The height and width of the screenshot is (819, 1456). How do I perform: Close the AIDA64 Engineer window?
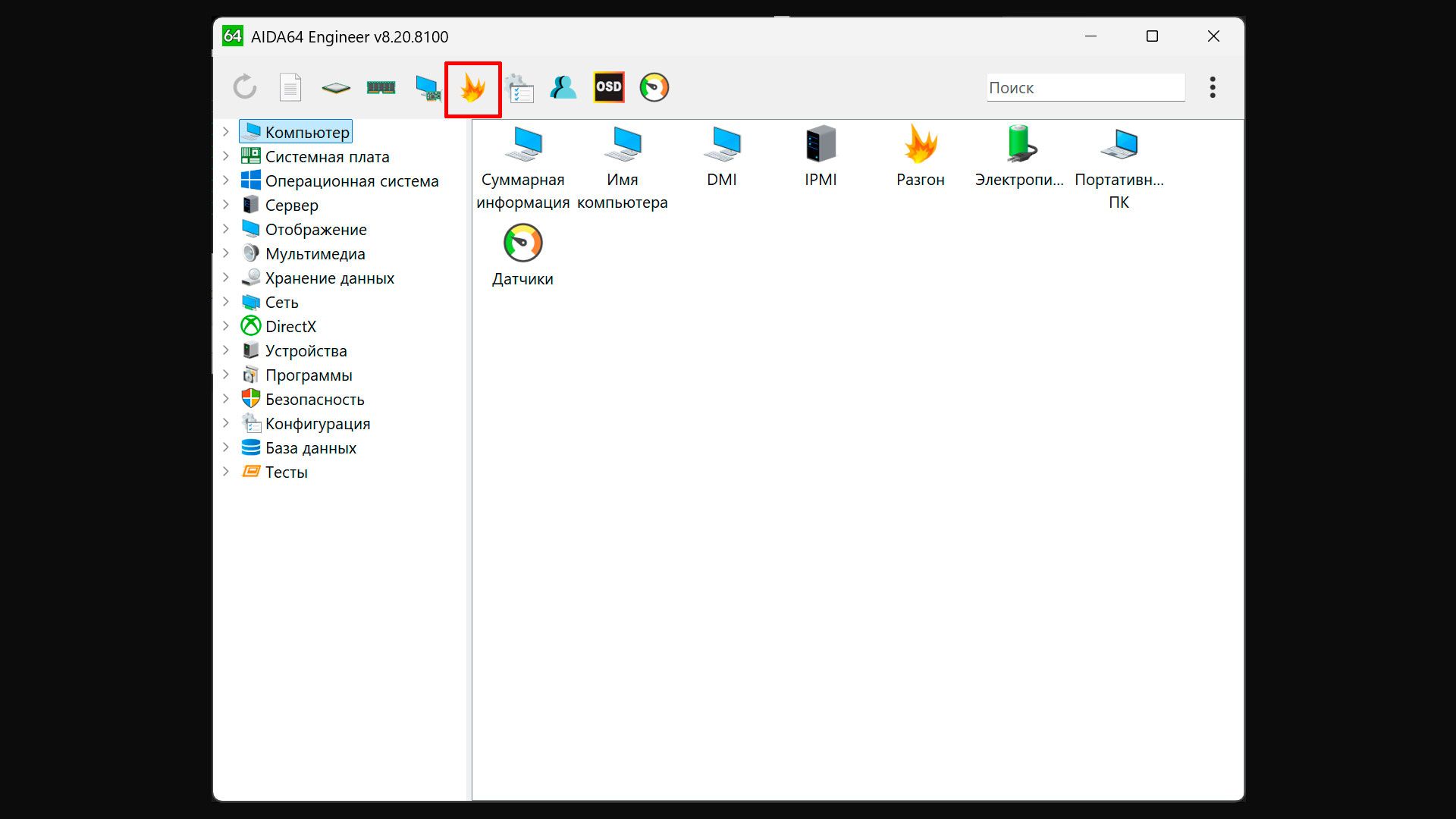click(1213, 36)
